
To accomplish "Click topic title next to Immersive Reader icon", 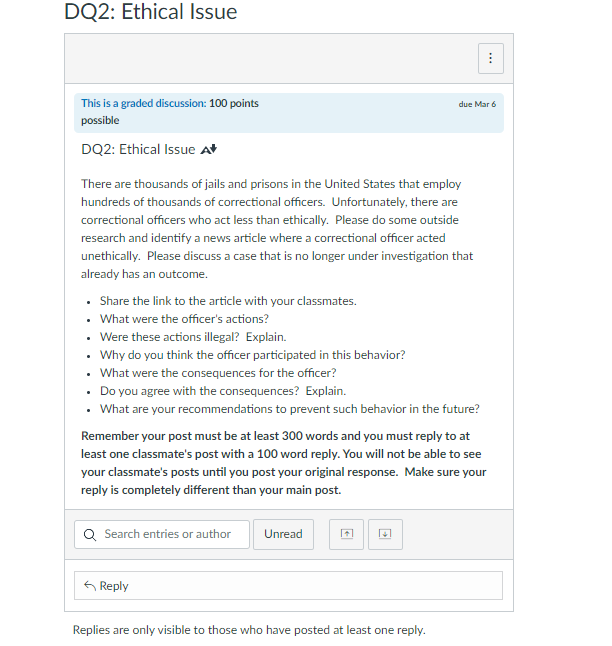I will pos(138,150).
